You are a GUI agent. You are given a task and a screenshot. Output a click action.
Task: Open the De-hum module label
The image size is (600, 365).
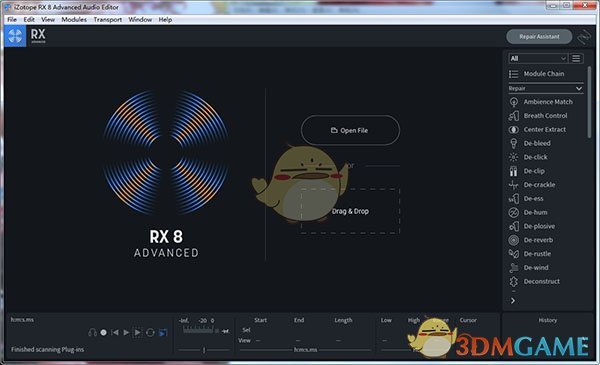point(535,212)
